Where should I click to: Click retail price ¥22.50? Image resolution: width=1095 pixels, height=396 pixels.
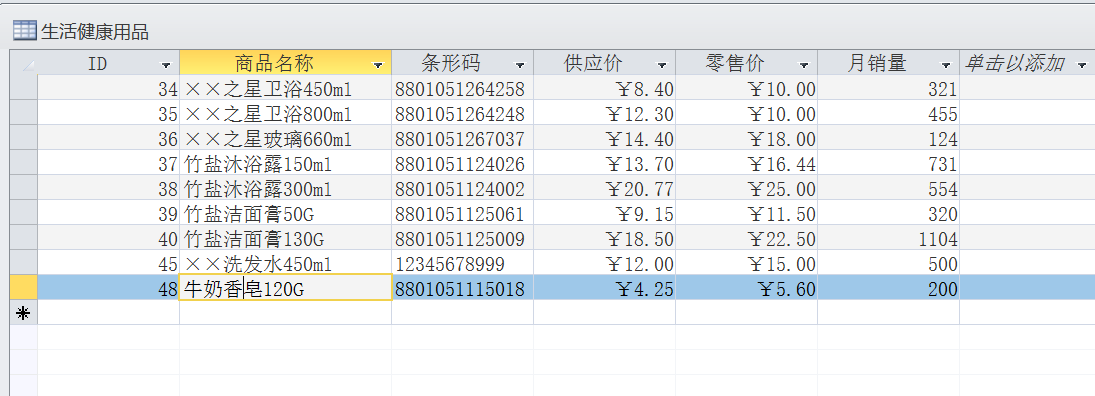pos(747,238)
